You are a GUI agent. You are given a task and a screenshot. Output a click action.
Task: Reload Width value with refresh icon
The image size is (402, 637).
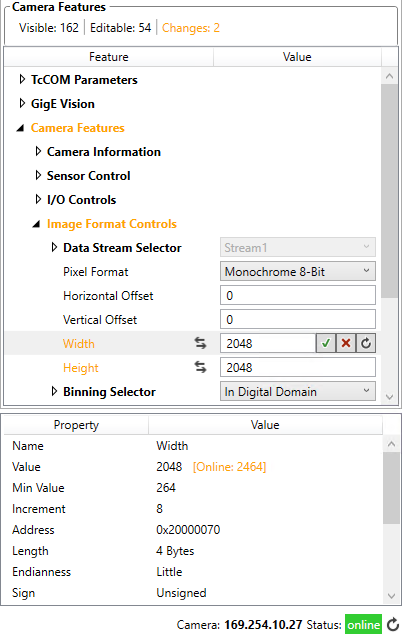pyautogui.click(x=366, y=343)
